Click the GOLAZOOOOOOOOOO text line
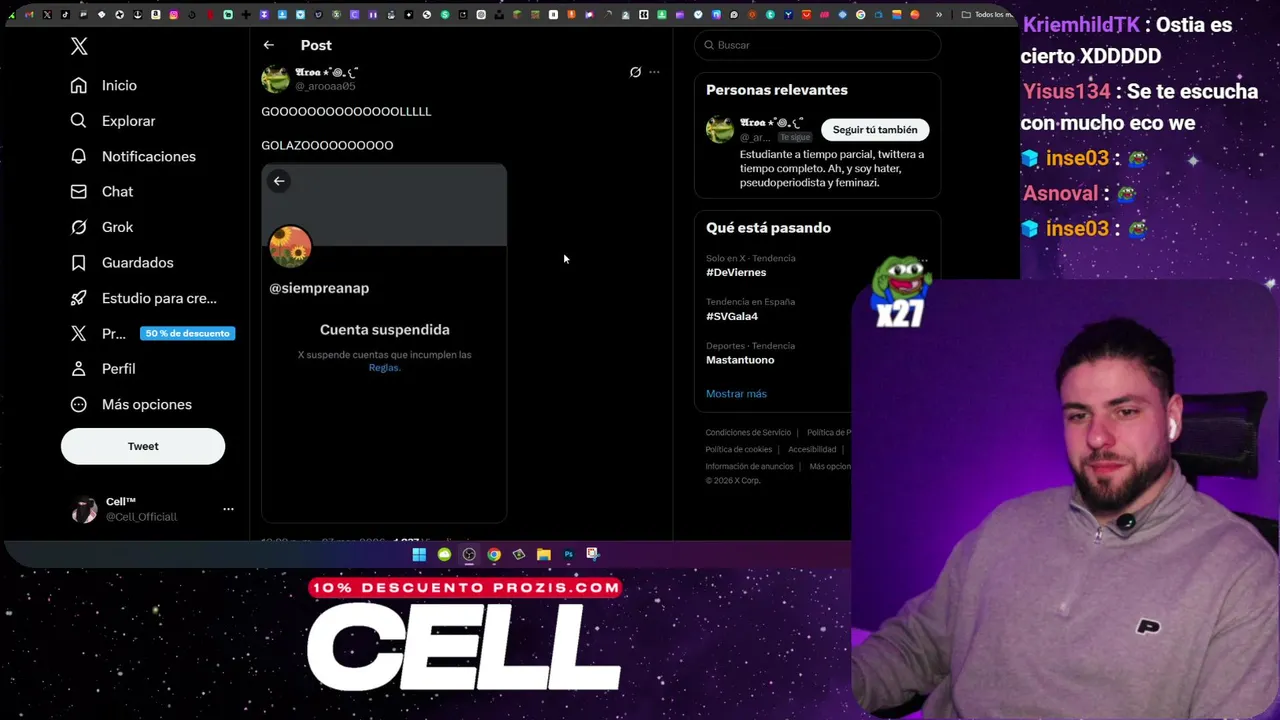The image size is (1280, 720). 327,145
